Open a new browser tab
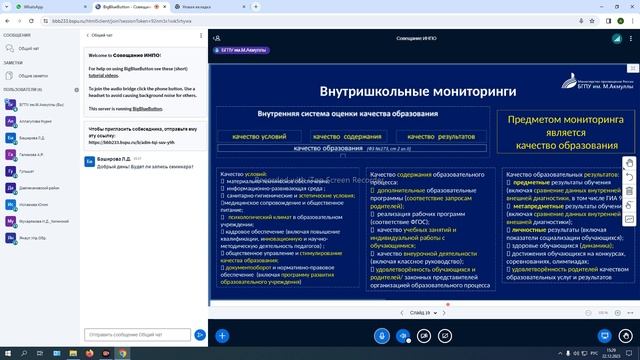 [256, 7]
